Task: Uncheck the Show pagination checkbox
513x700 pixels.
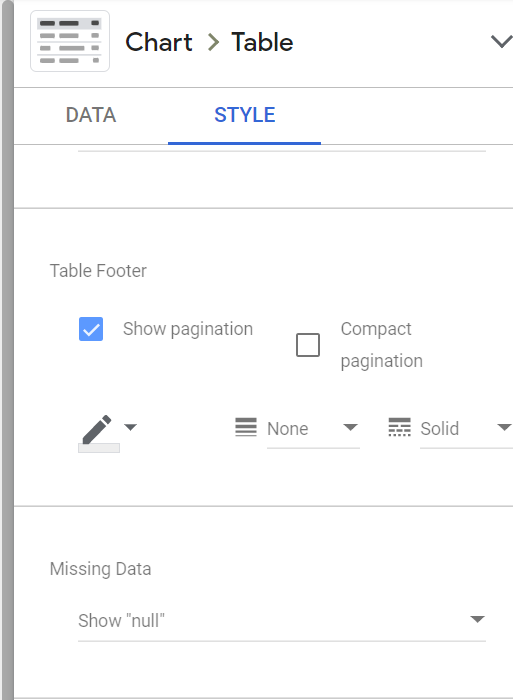Action: tap(91, 329)
